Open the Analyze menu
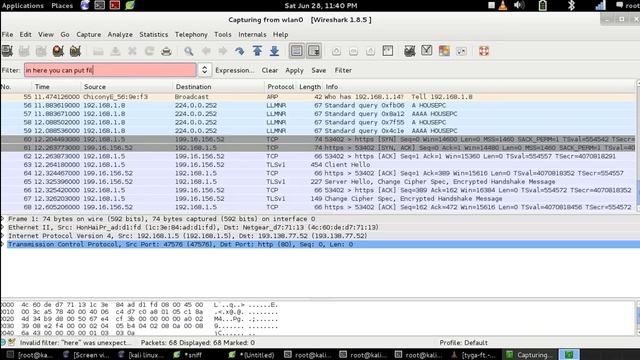The width and height of the screenshot is (640, 360). click(120, 35)
